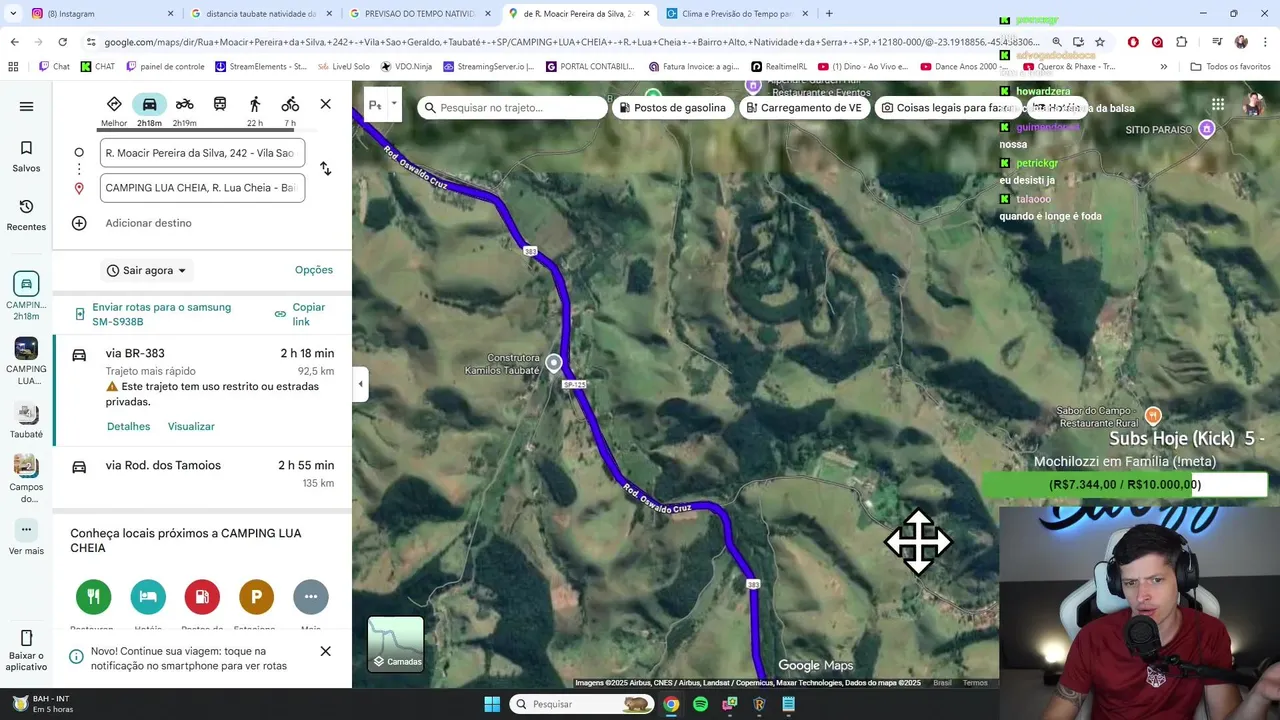
Task: Swap origin and destination
Action: (x=325, y=169)
